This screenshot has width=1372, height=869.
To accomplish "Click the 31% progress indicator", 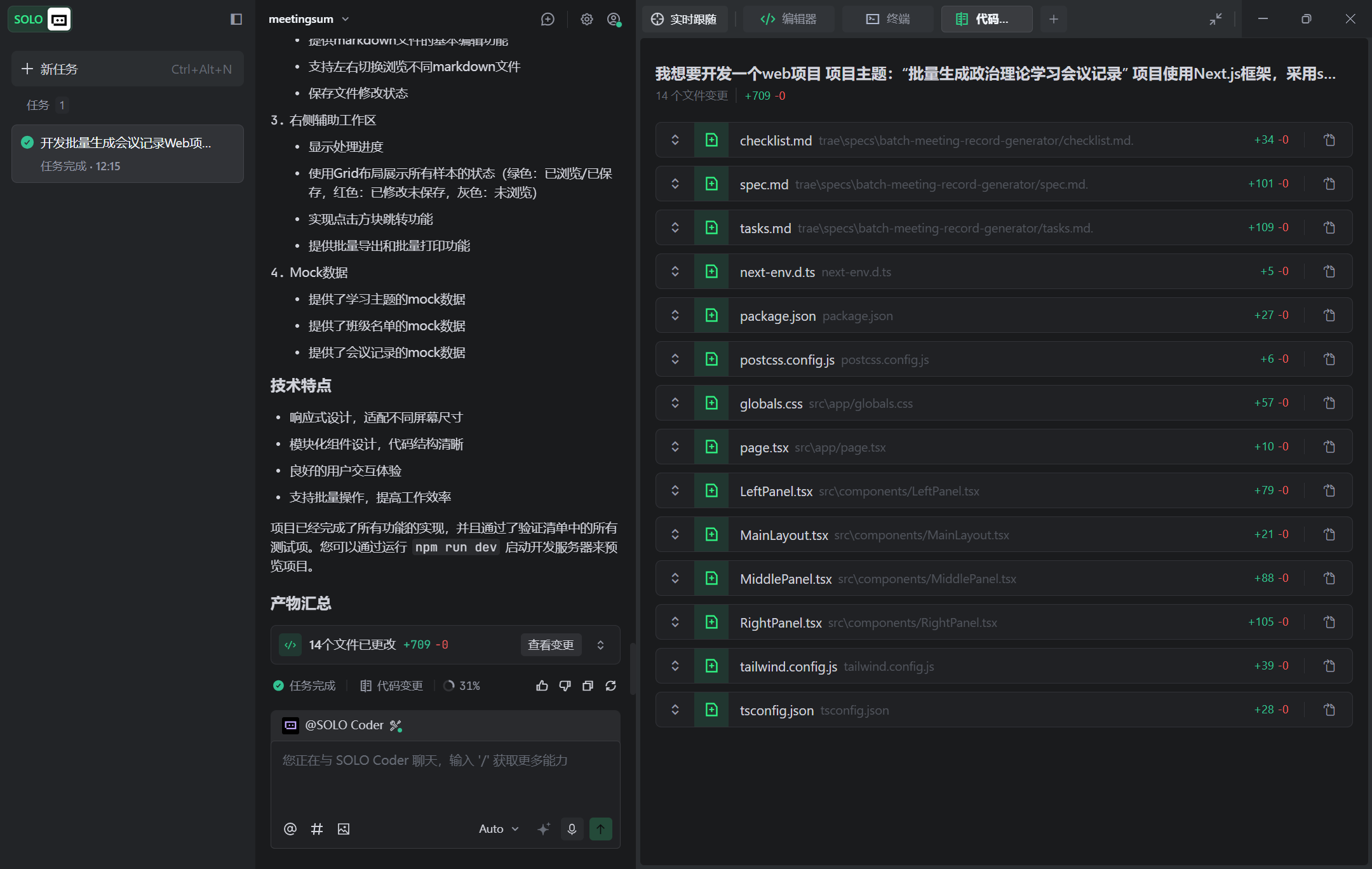I will (x=462, y=685).
